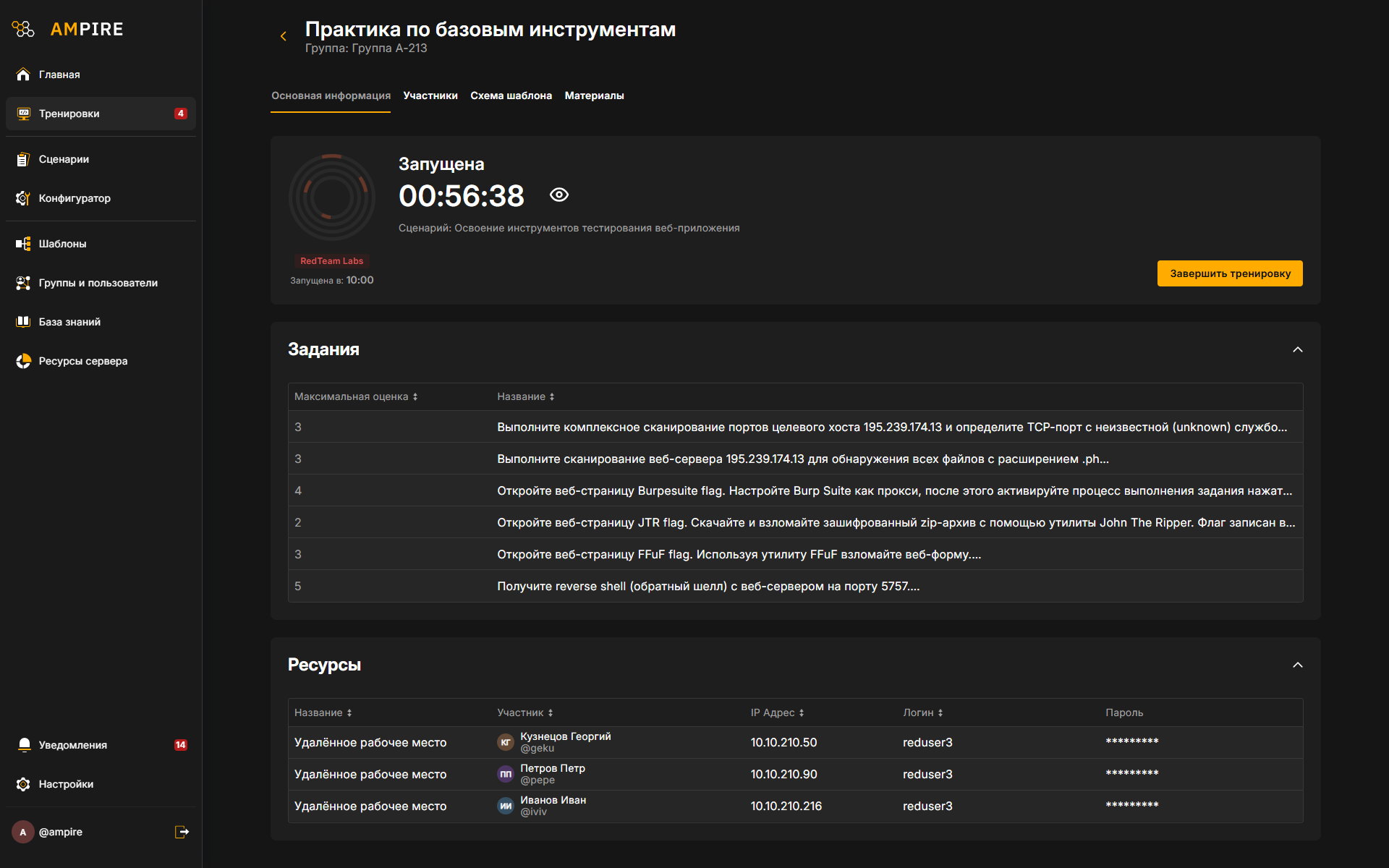Reveal the password for reduser3 at 10.10.210.50
The image size is (1389, 868).
1131,742
